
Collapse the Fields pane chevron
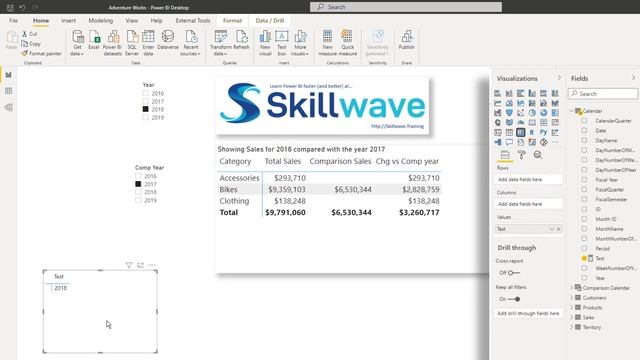click(x=633, y=78)
